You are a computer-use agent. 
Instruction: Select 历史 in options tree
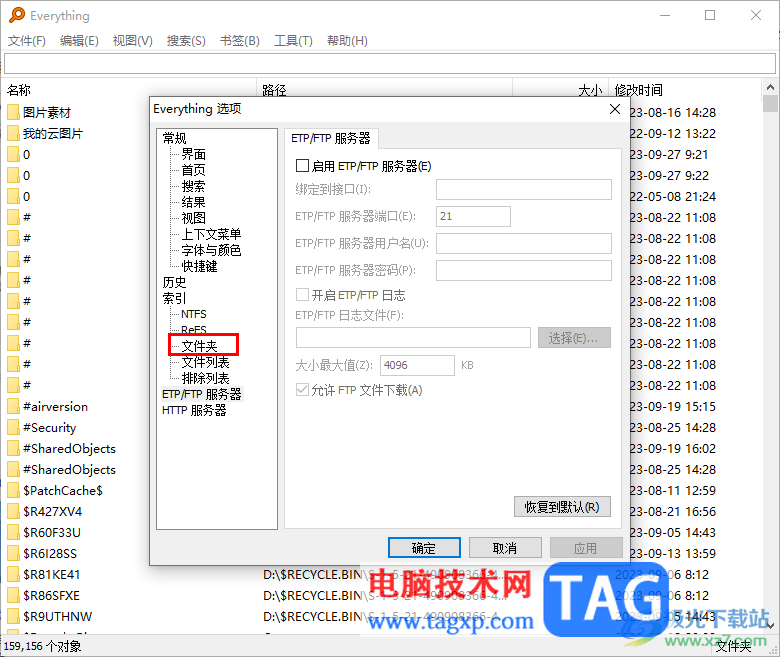click(x=174, y=282)
